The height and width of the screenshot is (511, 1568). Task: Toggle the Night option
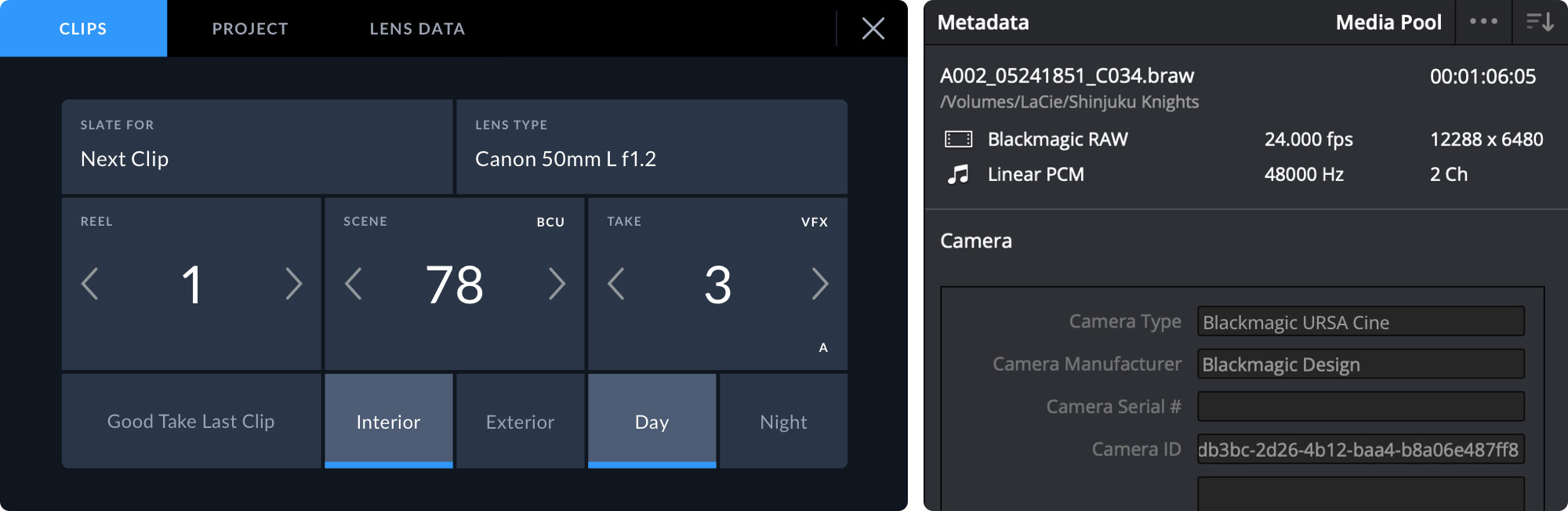(784, 421)
